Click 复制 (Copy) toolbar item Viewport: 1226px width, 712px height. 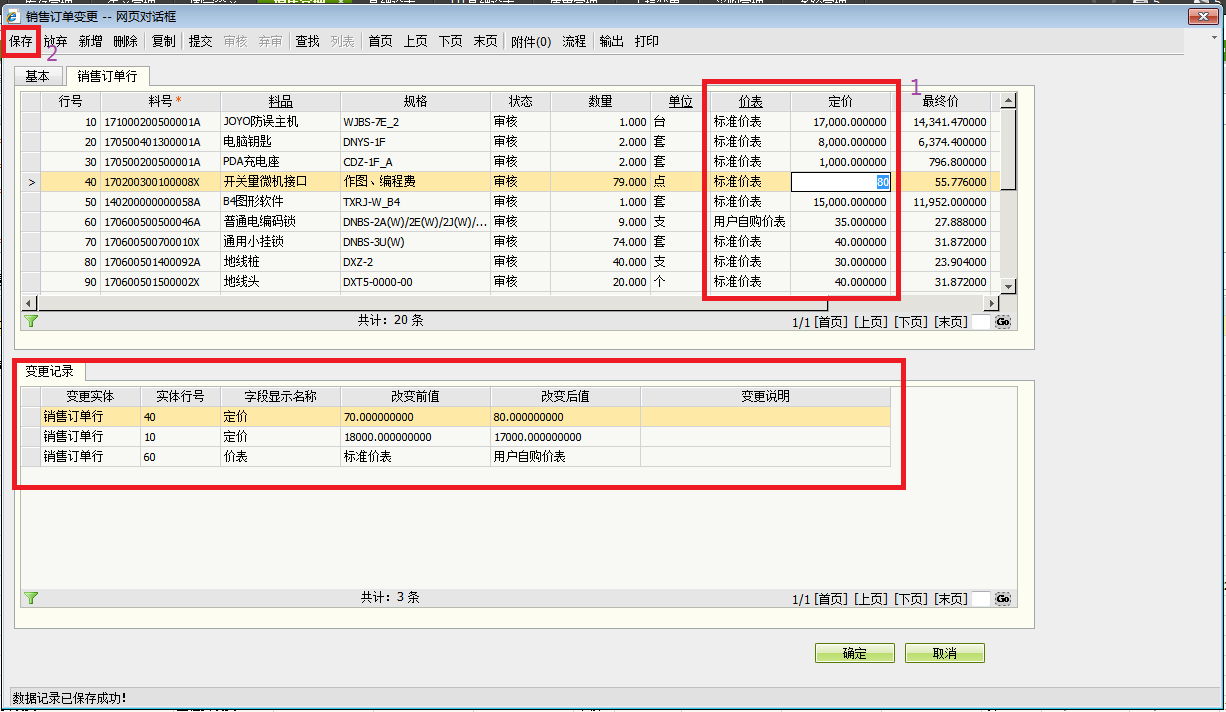click(163, 41)
